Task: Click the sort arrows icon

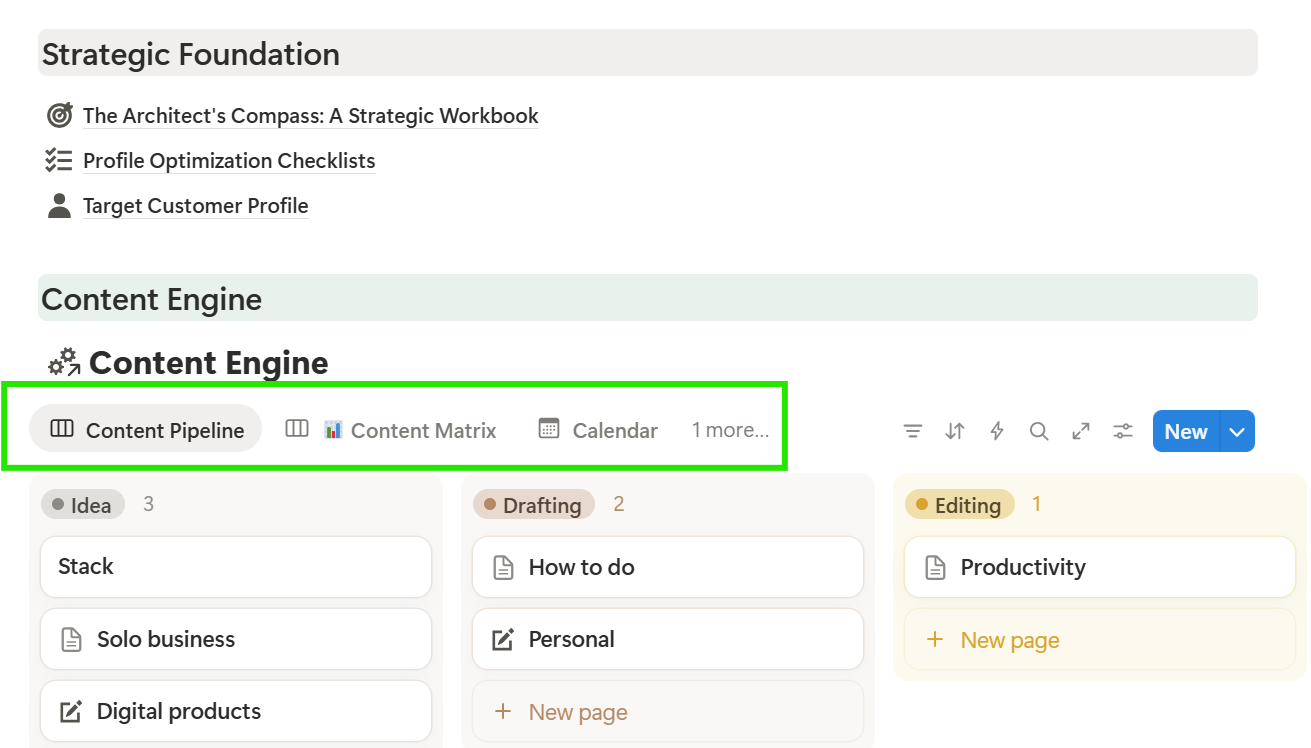Action: click(955, 431)
